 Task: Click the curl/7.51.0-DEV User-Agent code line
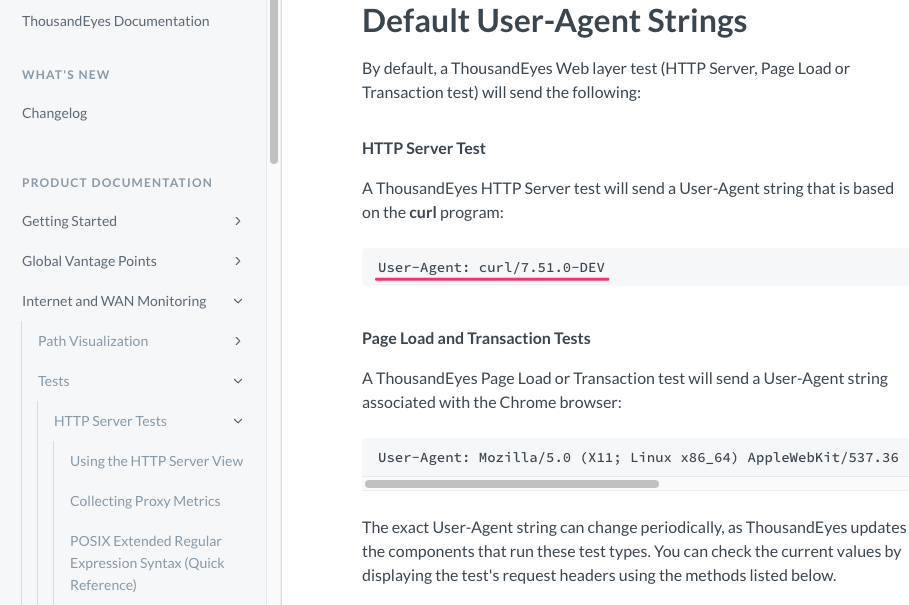[491, 267]
